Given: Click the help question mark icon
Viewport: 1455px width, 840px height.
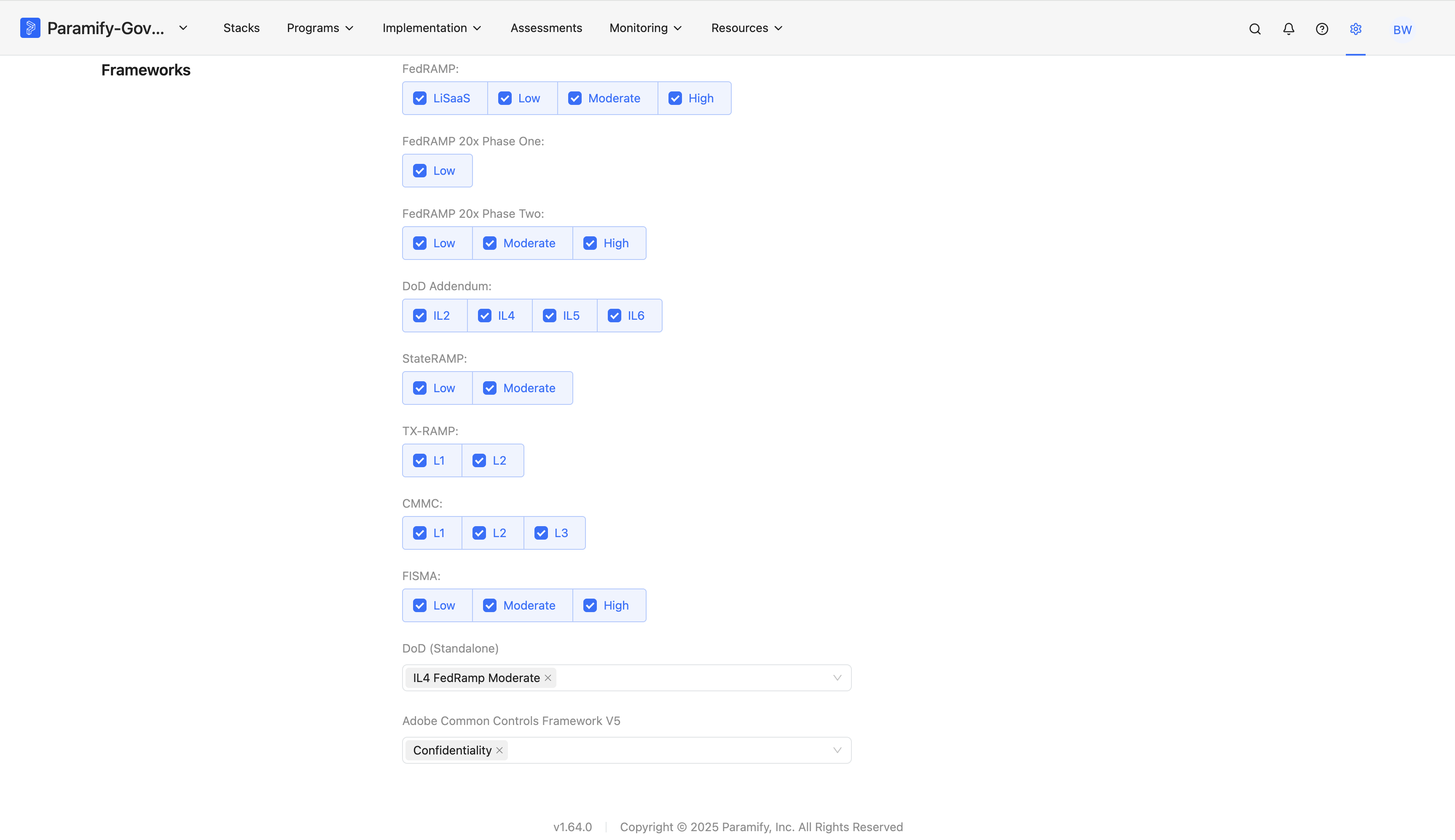Looking at the screenshot, I should tap(1322, 29).
